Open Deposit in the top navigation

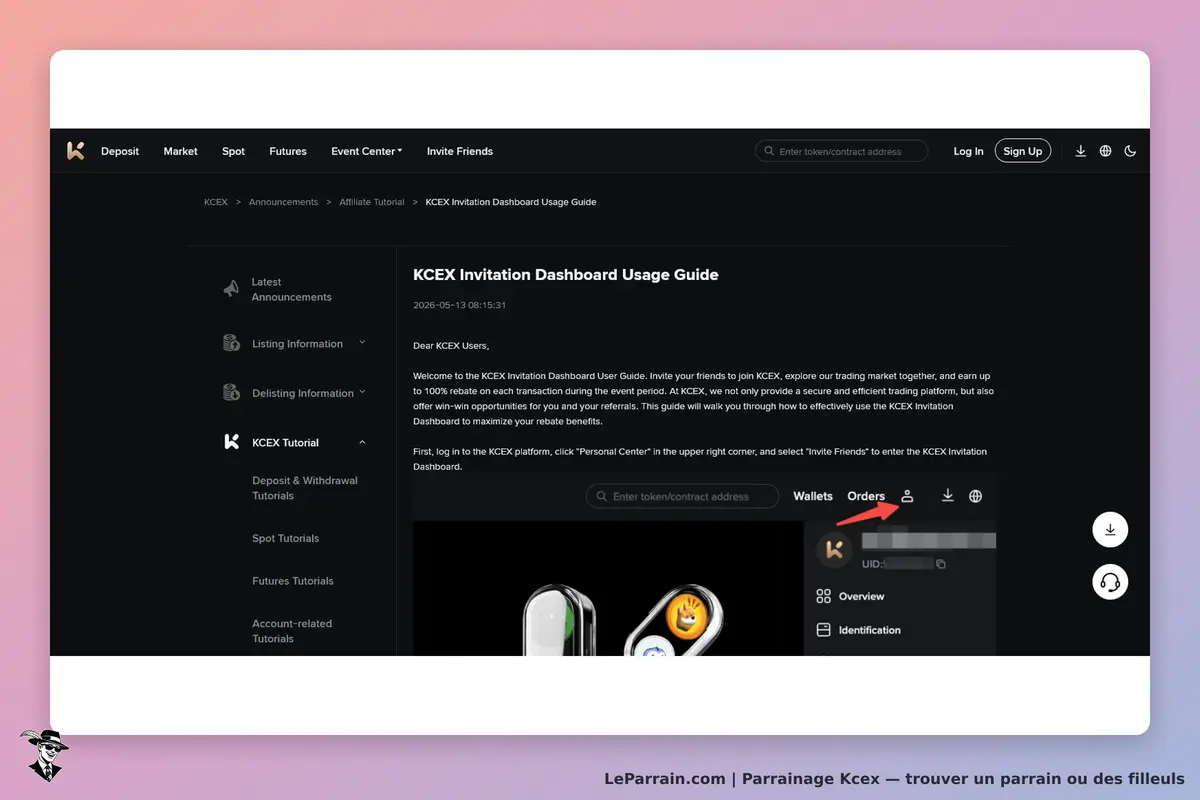point(120,151)
